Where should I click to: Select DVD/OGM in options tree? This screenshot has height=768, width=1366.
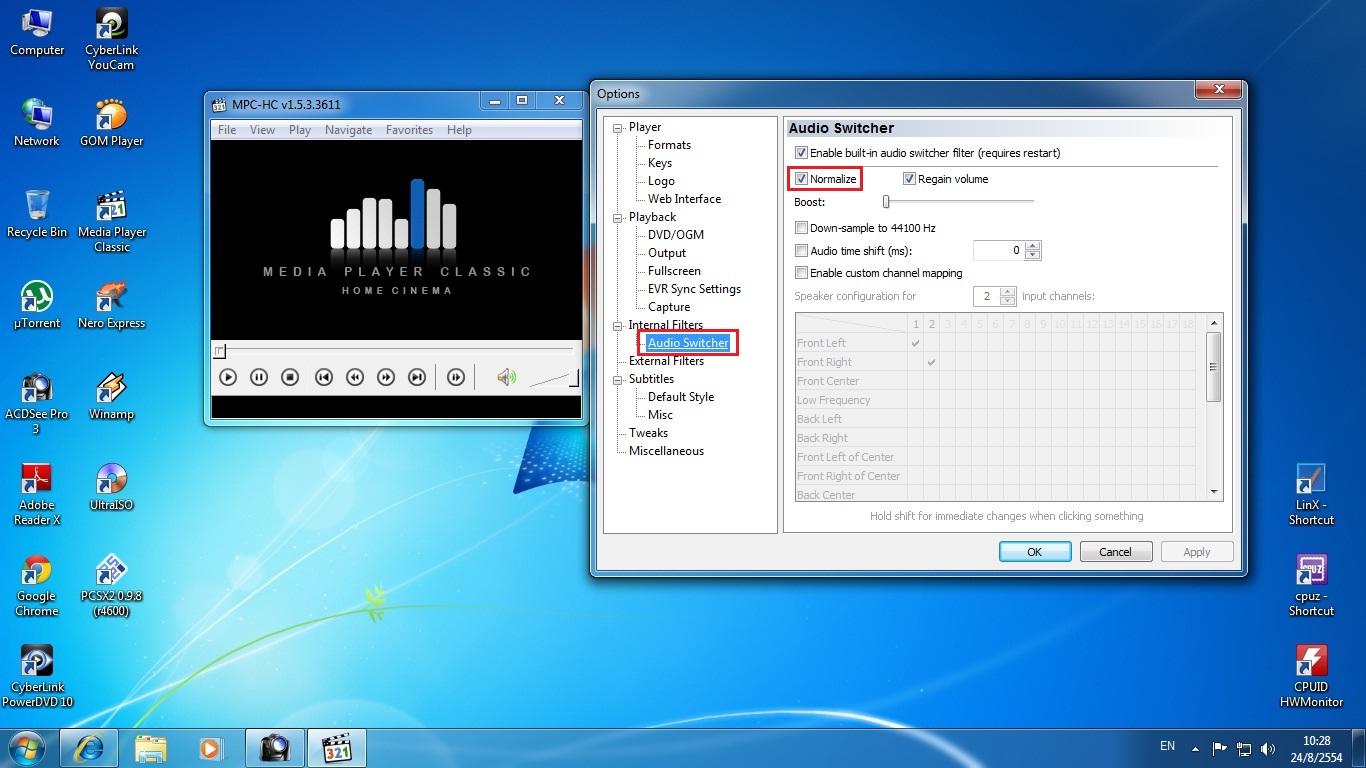(676, 235)
